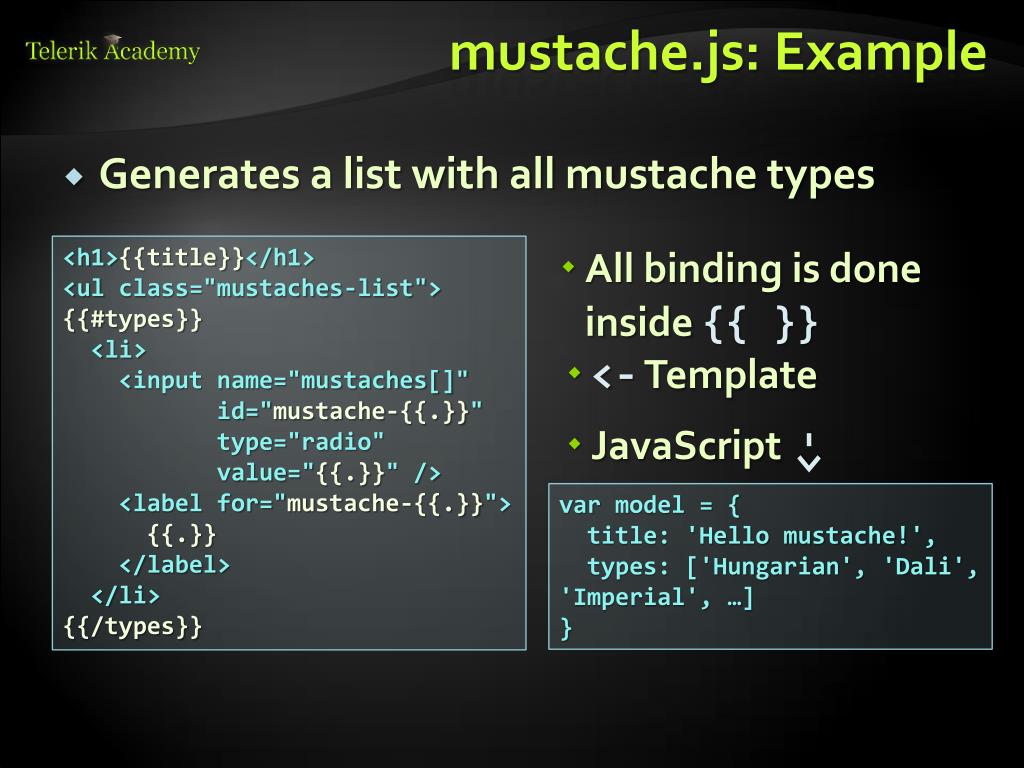The image size is (1024, 768).
Task: Click the line "'Imperial', …]"
Action: pyautogui.click(x=656, y=597)
